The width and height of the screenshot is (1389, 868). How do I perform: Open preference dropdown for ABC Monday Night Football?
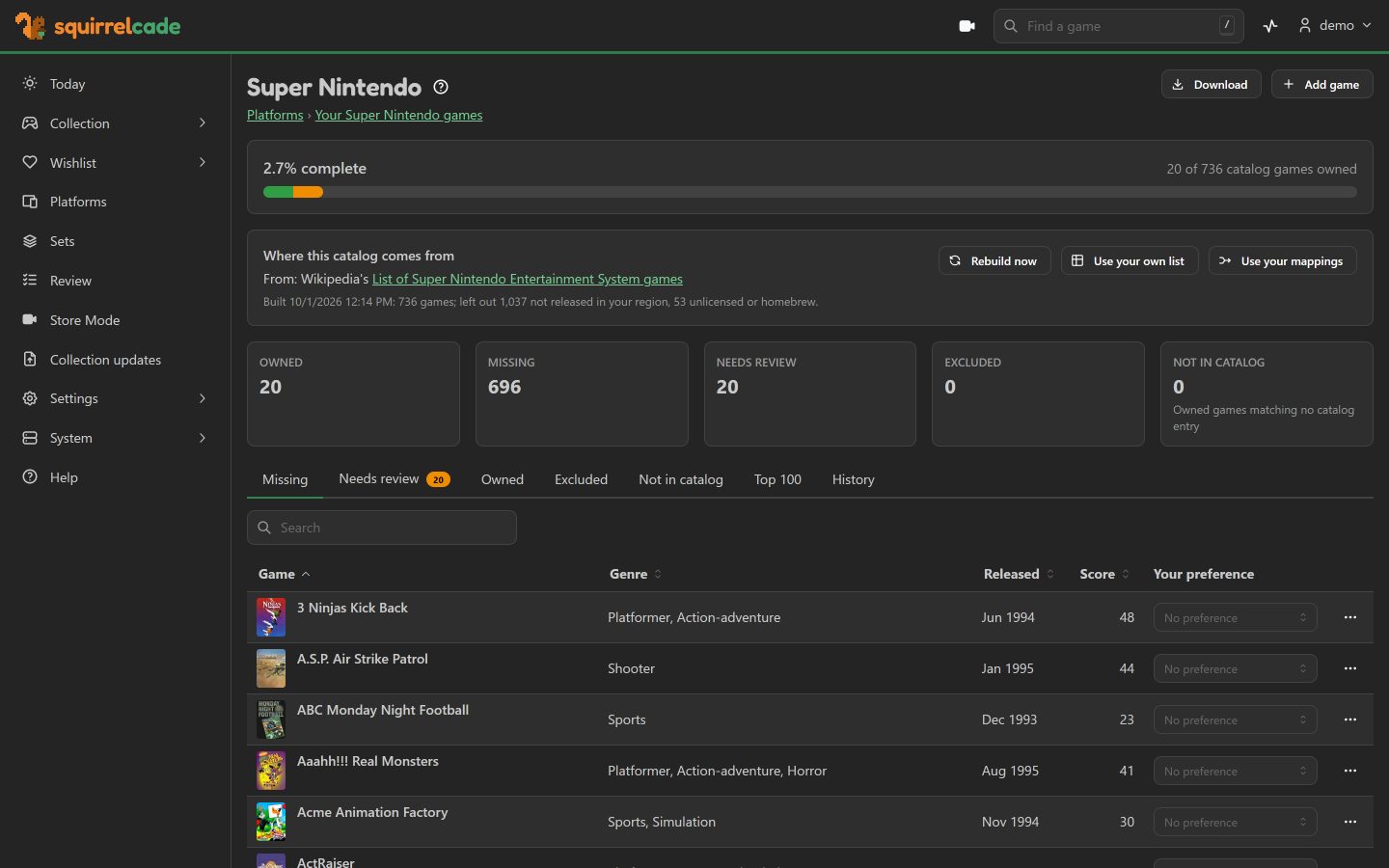[1236, 719]
